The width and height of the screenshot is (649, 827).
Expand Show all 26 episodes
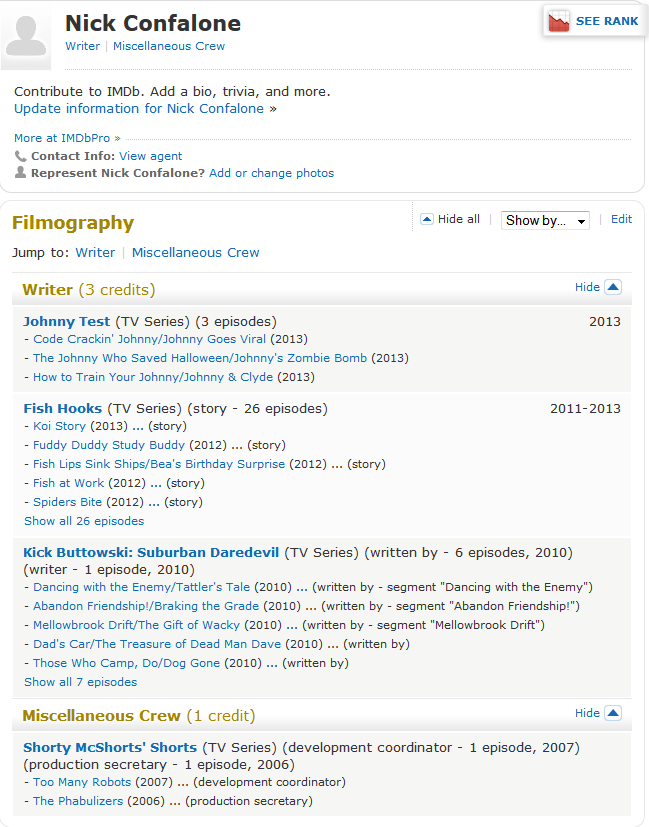[x=84, y=521]
